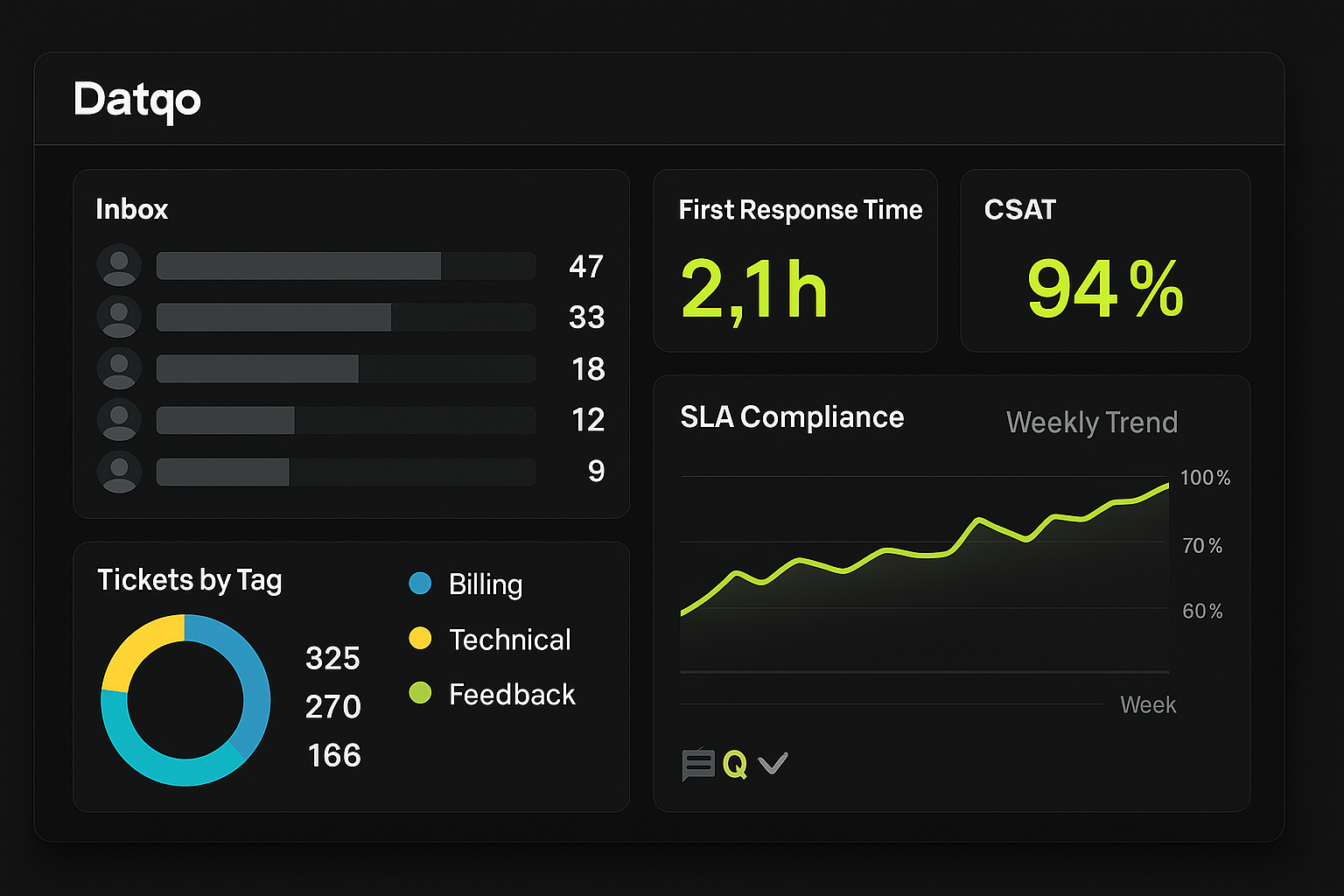Click the avatar on the row showing 12
Viewport: 1344px width, 896px height.
119,420
